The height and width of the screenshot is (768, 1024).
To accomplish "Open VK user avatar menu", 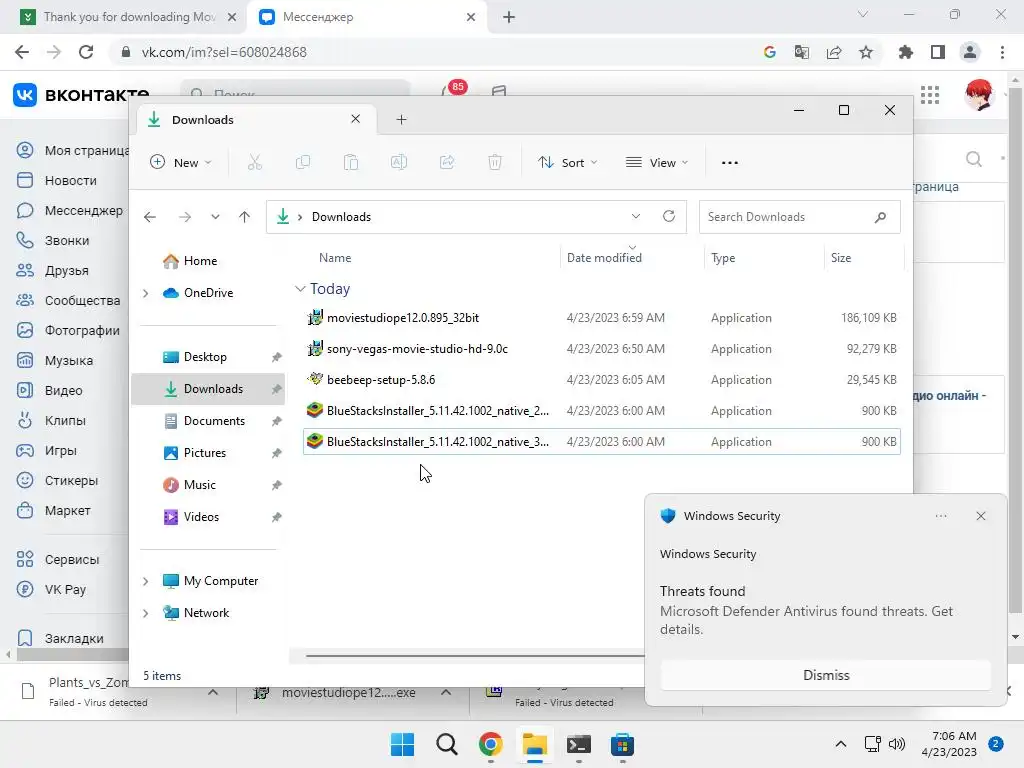I will click(978, 95).
